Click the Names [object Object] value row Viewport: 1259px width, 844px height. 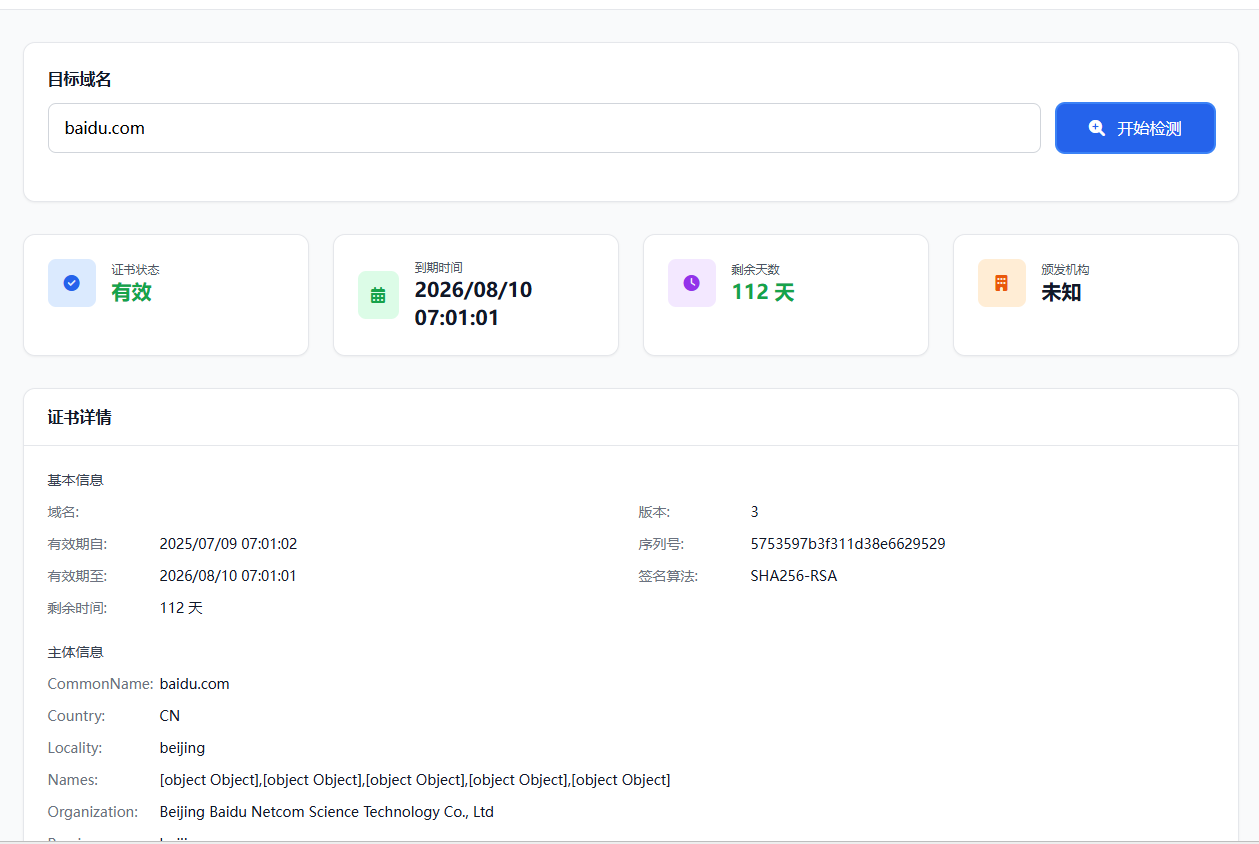[x=414, y=780]
